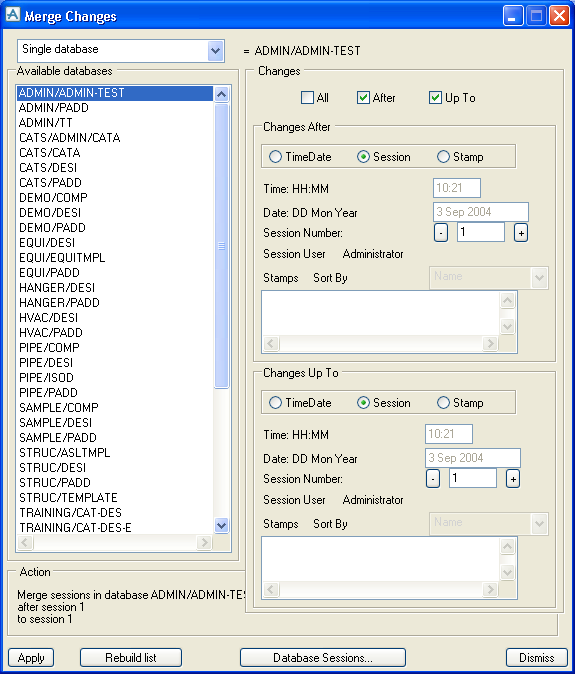Increase Session Number in Changes Up To
Viewport: 575px width, 674px height.
(x=513, y=479)
